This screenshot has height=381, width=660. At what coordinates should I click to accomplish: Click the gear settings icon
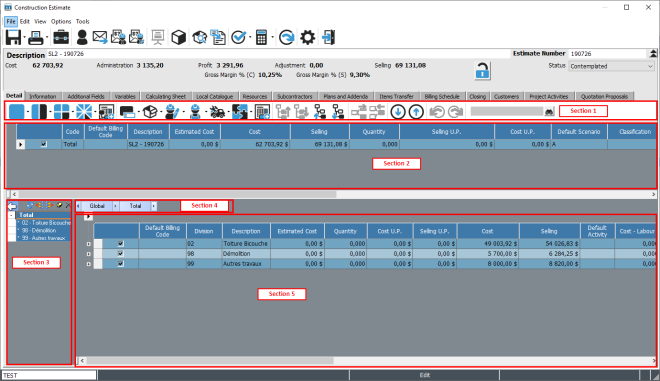pyautogui.click(x=307, y=37)
